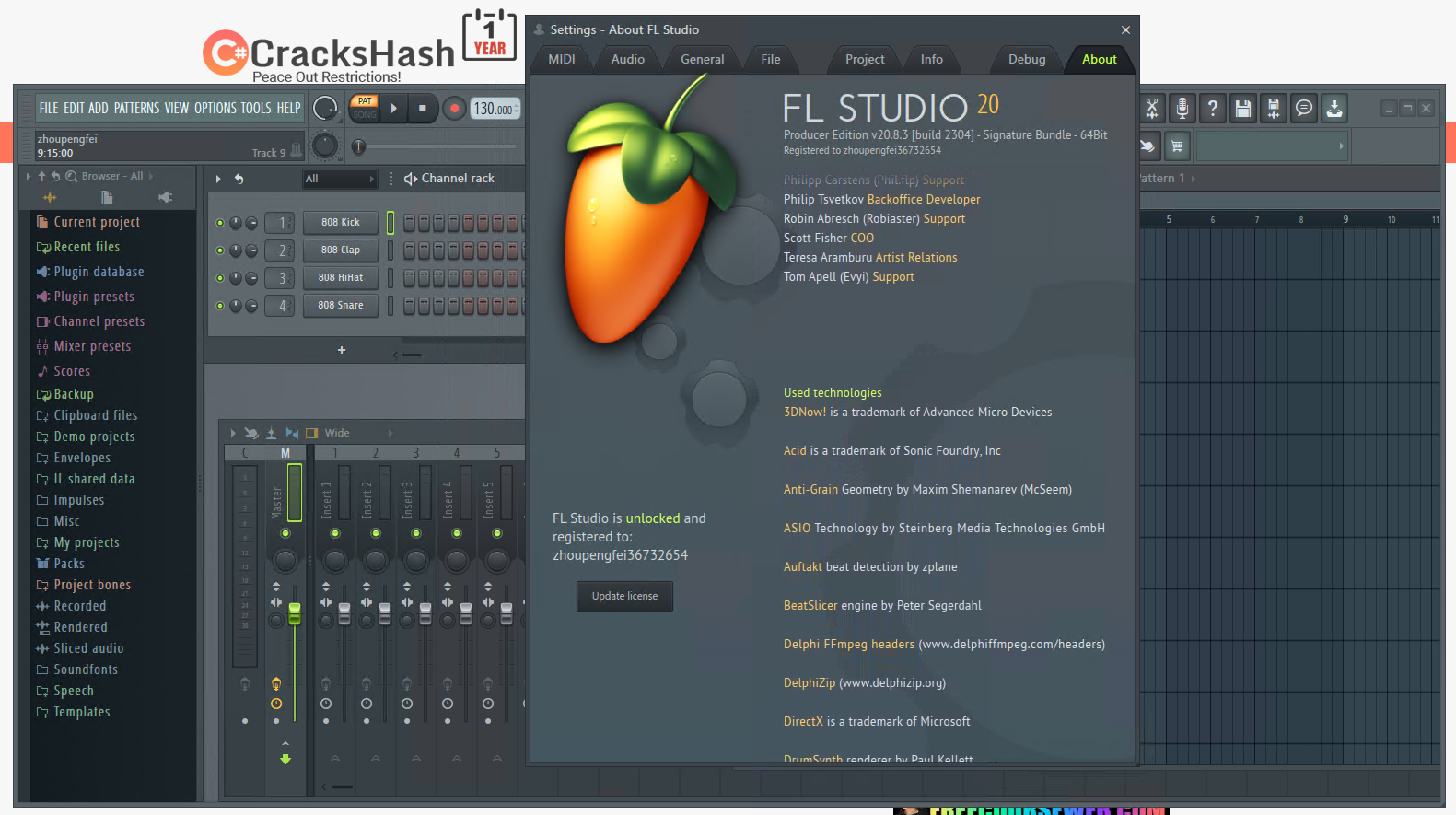
Task: Open the shopping cart content library icon
Action: click(x=1177, y=146)
